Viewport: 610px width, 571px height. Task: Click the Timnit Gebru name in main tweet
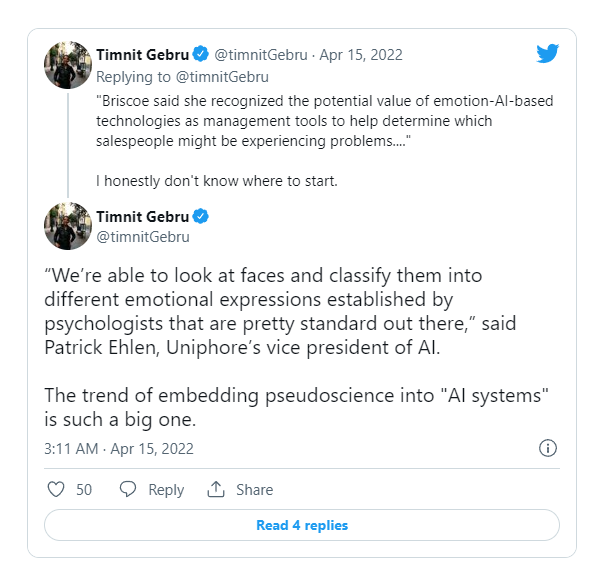142,217
